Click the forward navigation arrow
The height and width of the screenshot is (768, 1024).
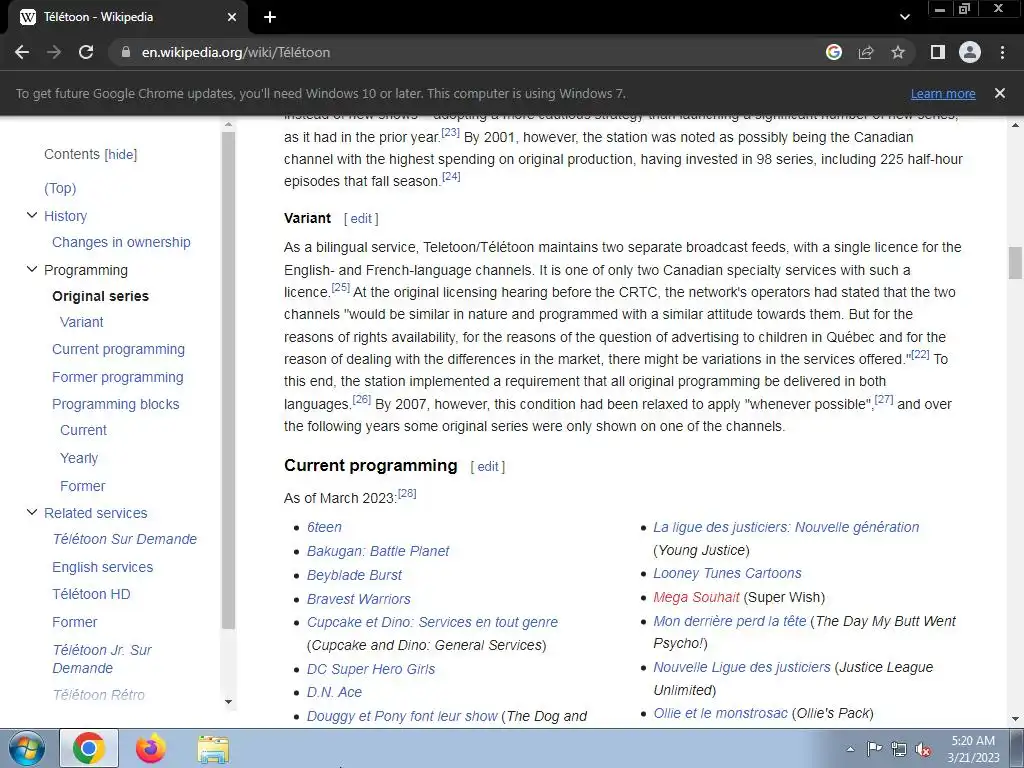pos(54,52)
